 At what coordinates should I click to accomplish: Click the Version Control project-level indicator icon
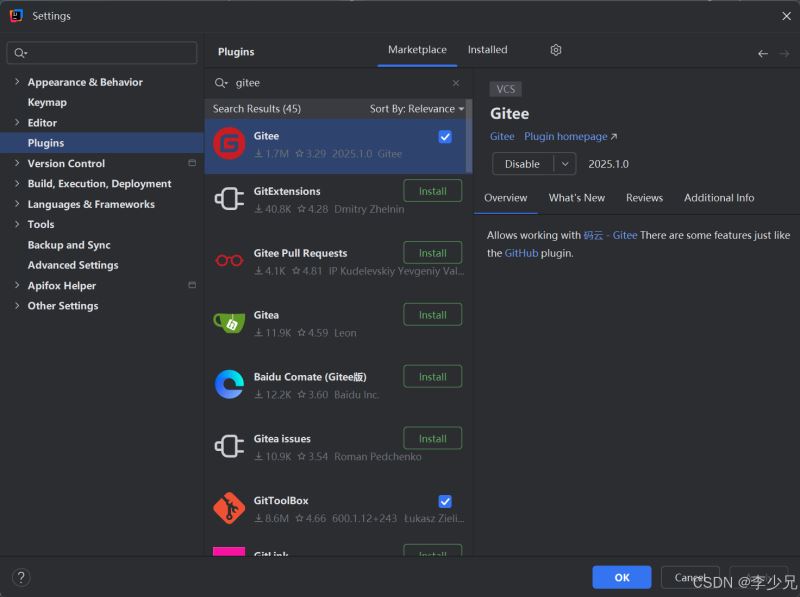pyautogui.click(x=192, y=163)
